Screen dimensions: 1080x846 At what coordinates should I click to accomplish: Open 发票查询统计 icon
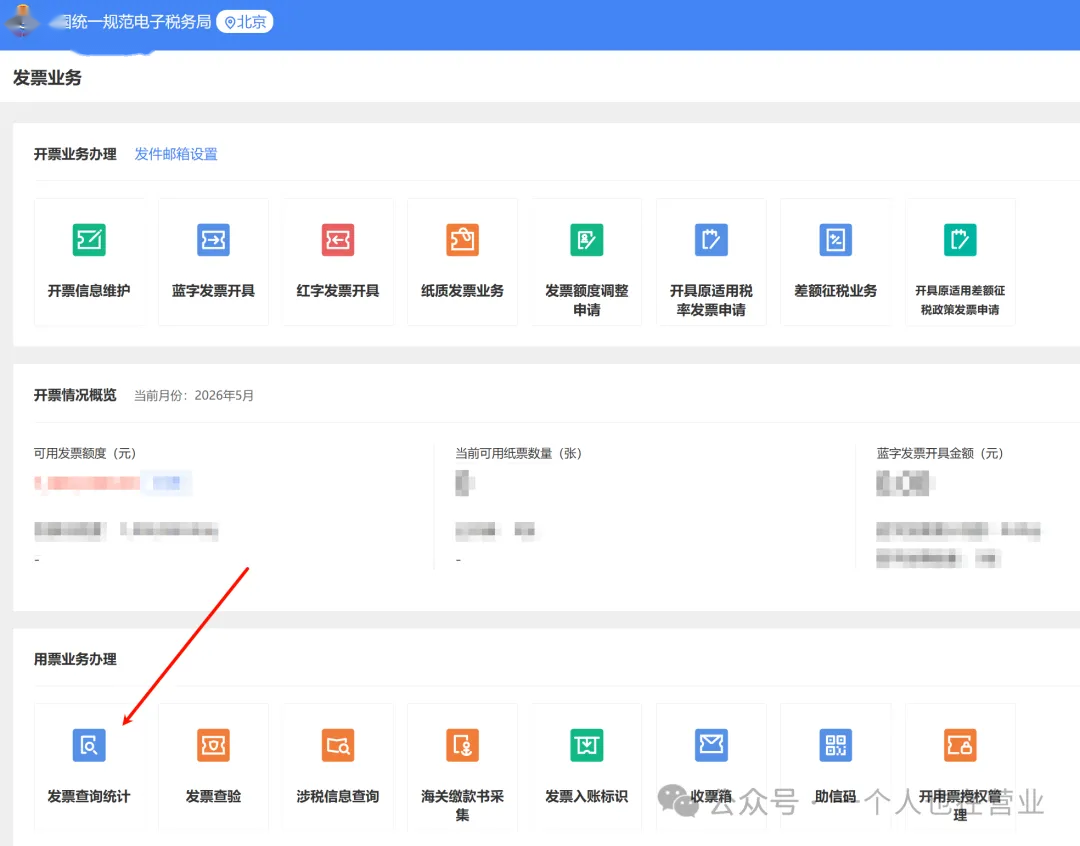coord(89,745)
